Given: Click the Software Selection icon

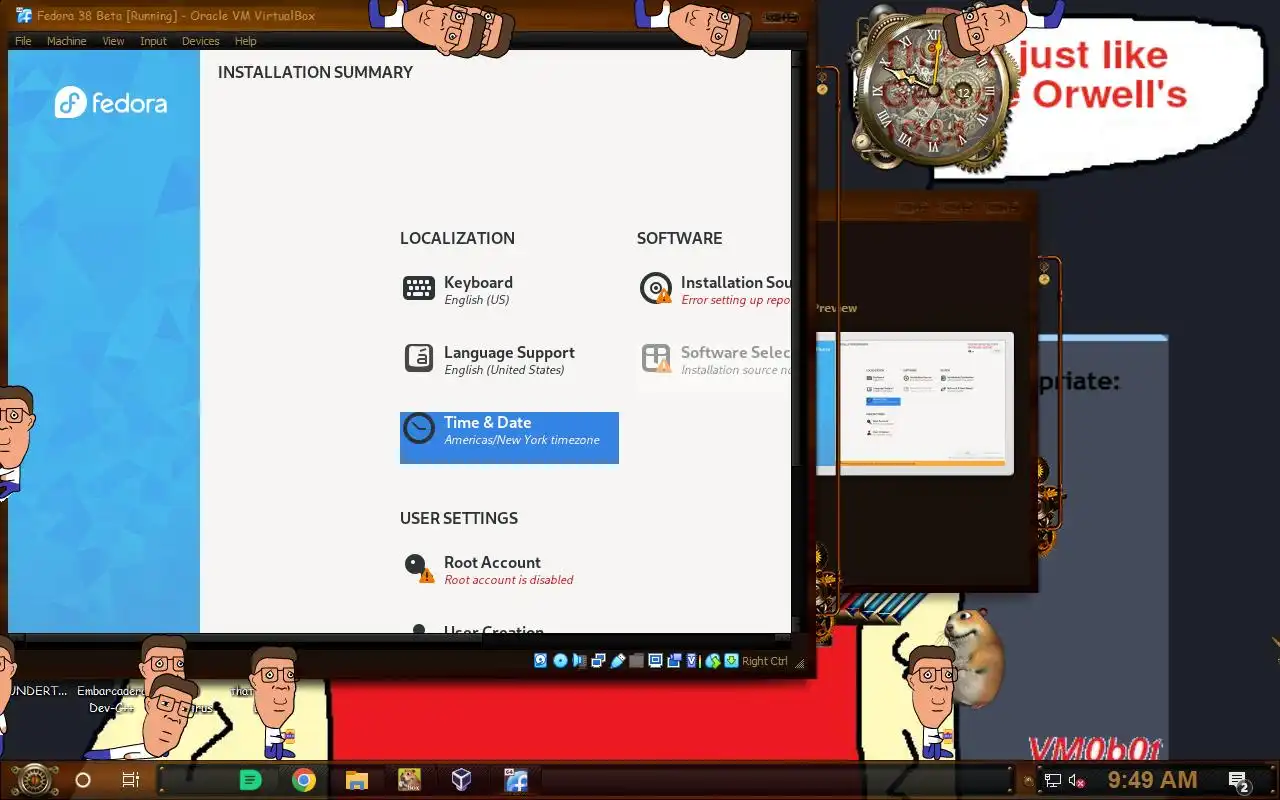Looking at the screenshot, I should [656, 358].
